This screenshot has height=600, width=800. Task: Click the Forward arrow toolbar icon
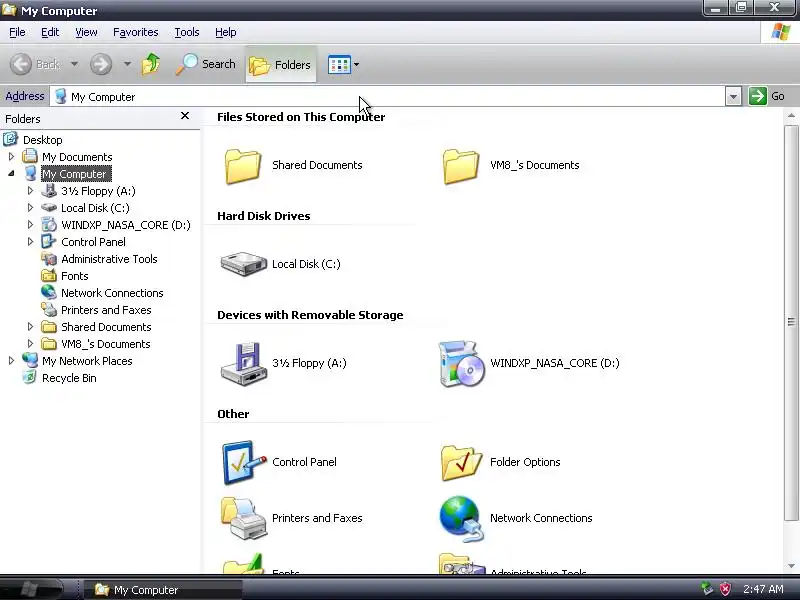[101, 64]
